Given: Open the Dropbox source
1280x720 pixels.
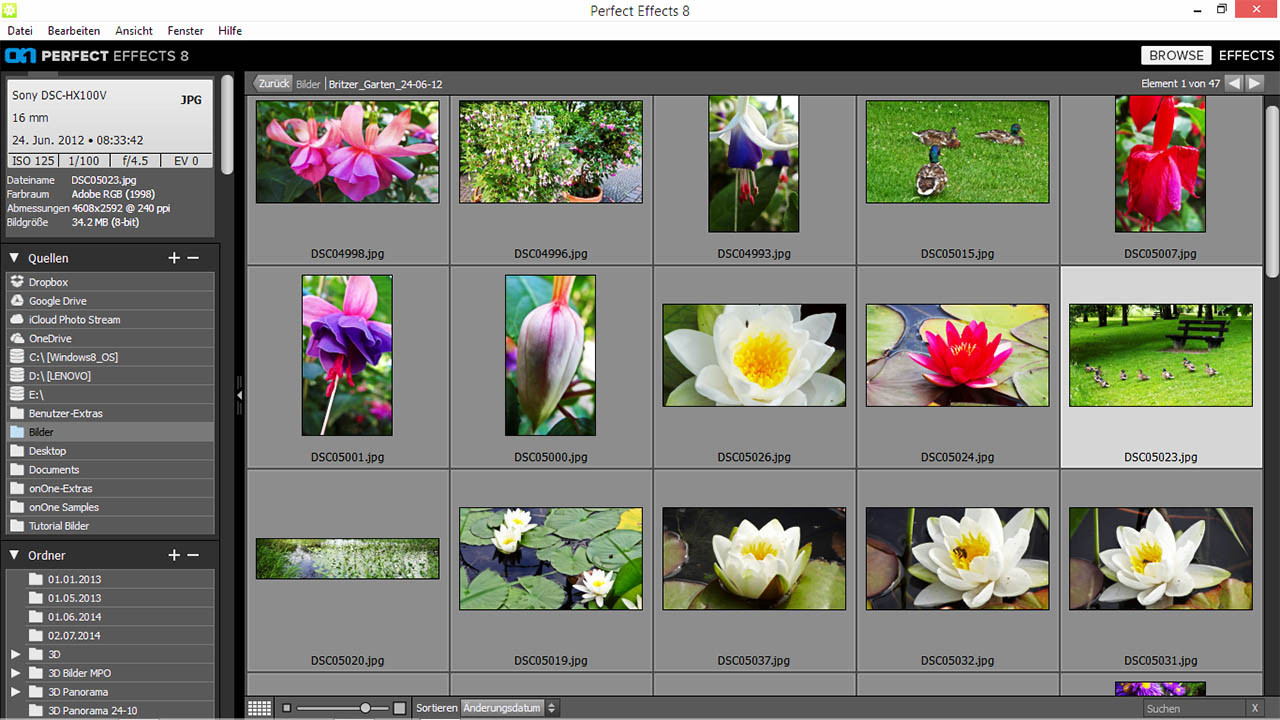Looking at the screenshot, I should [48, 282].
